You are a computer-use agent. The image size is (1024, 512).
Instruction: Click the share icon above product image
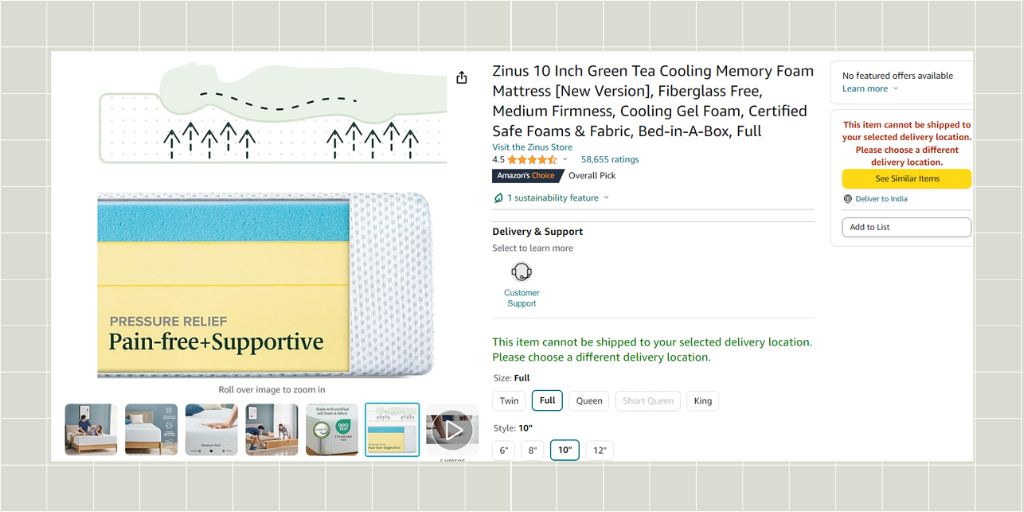pyautogui.click(x=461, y=78)
